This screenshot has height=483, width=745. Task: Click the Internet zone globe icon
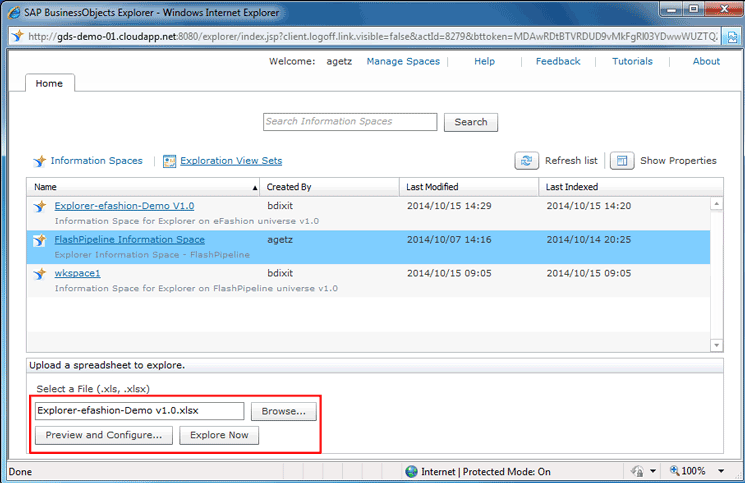[411, 472]
